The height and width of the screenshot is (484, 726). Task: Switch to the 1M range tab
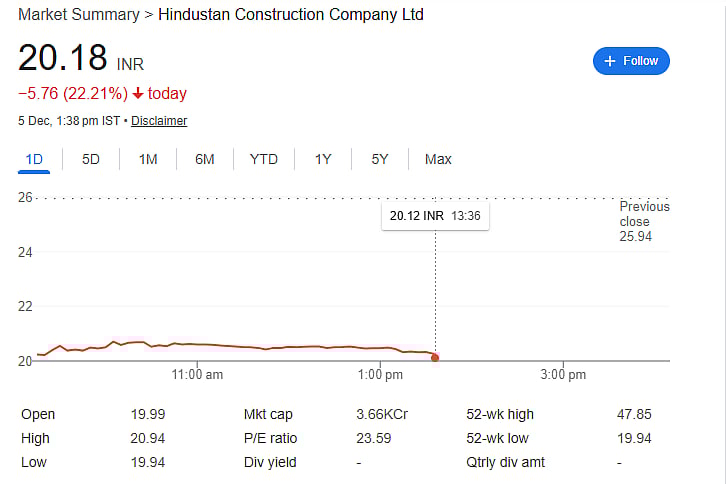click(148, 159)
